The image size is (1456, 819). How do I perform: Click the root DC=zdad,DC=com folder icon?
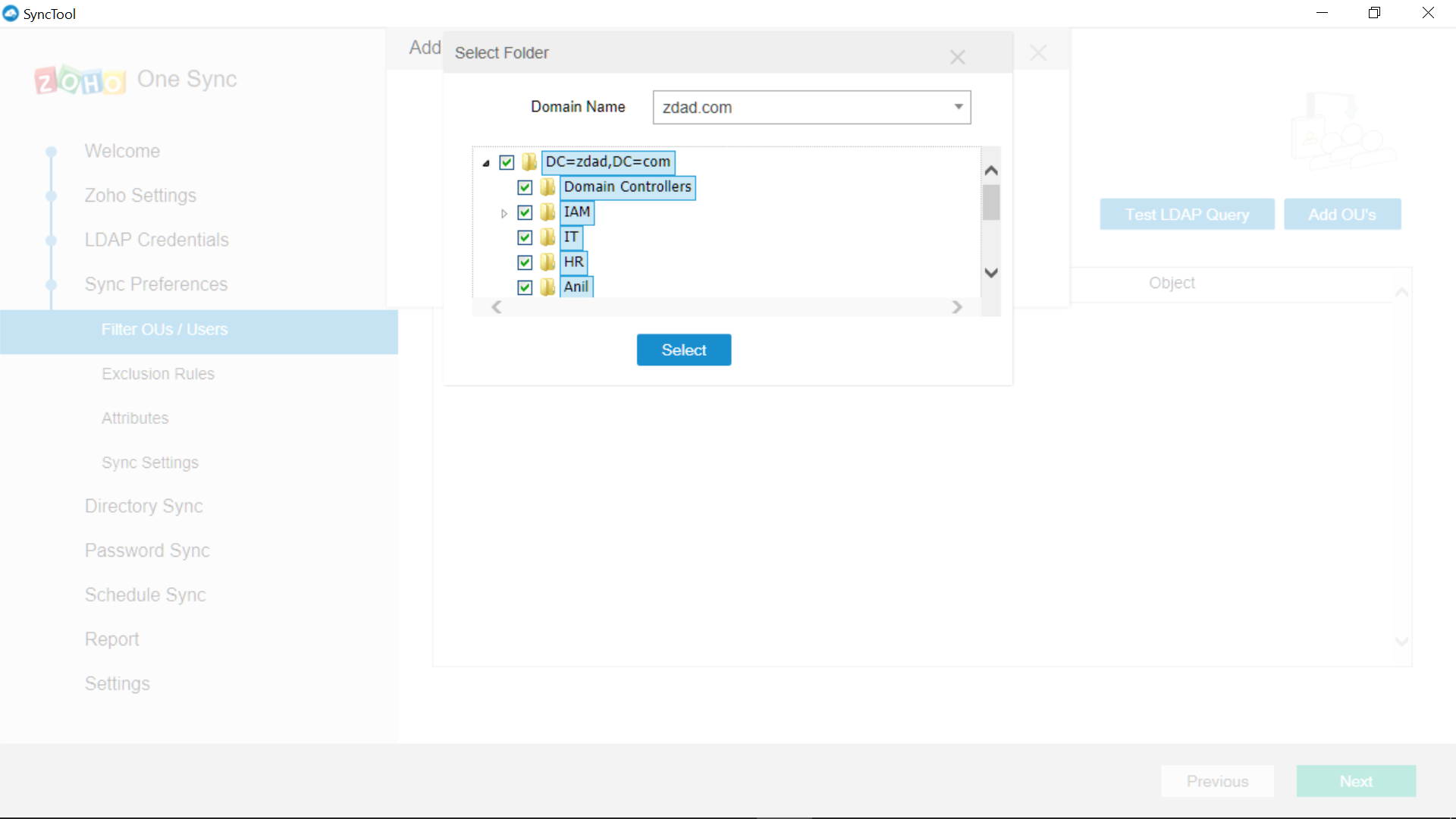(529, 162)
